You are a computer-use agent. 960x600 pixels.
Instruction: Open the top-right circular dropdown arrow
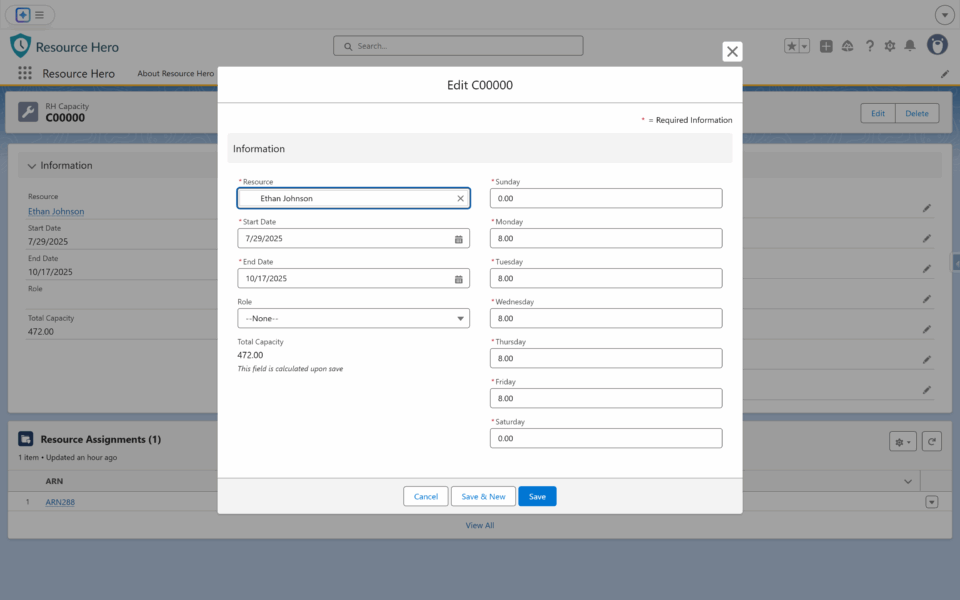(945, 15)
